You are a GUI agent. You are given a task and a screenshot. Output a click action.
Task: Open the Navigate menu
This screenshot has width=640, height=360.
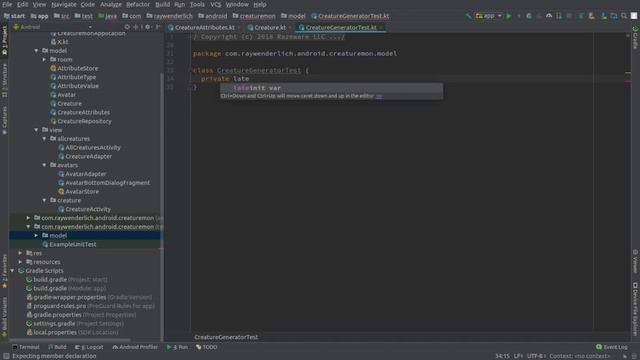(64, 4)
